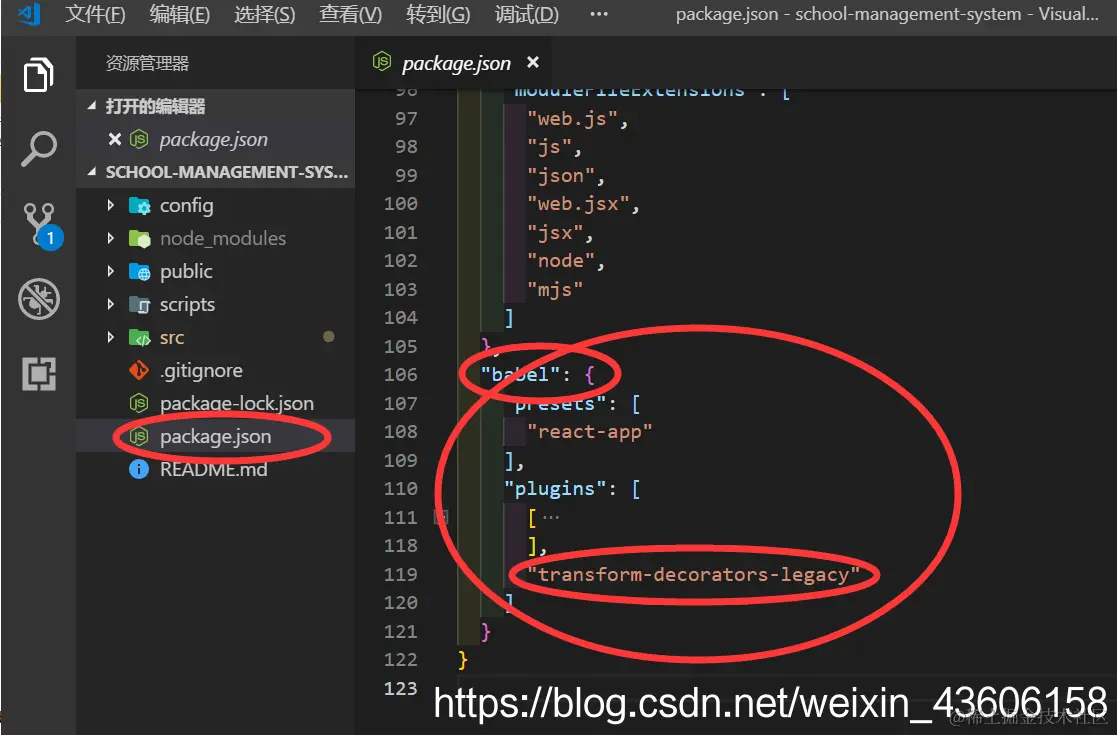Image resolution: width=1117 pixels, height=735 pixels.
Task: Collapse the SCHOOL-MANAGEMENT-SYS project section
Action: pos(92,172)
